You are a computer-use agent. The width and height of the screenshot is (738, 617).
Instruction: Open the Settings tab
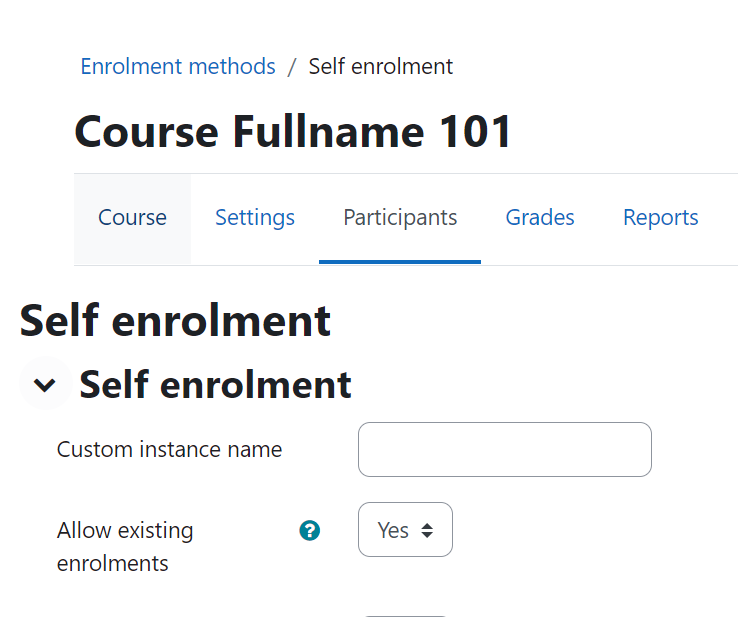(x=255, y=217)
